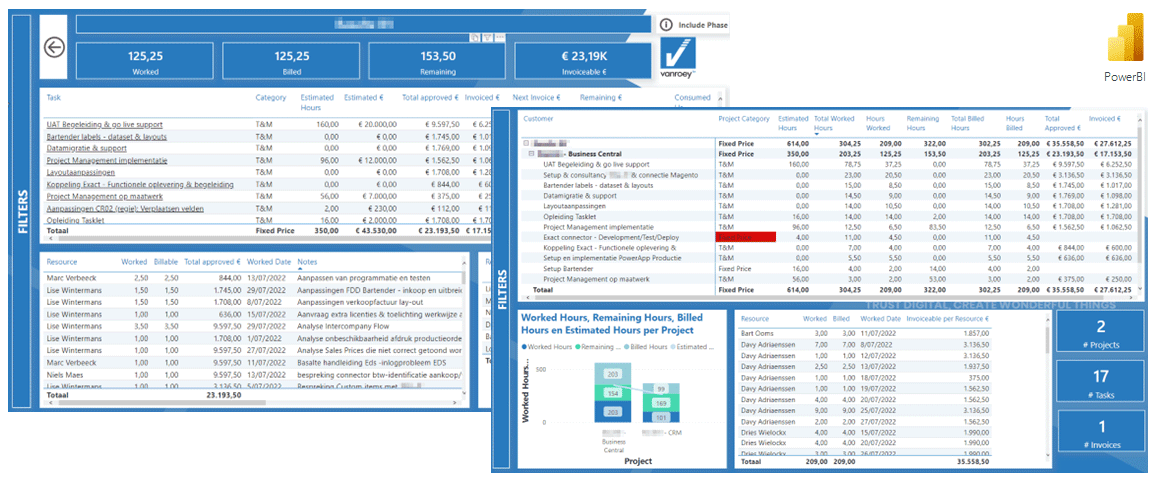Sort by Total approved € column in task table
Screen dimensions: 1156x481
(x=431, y=97)
